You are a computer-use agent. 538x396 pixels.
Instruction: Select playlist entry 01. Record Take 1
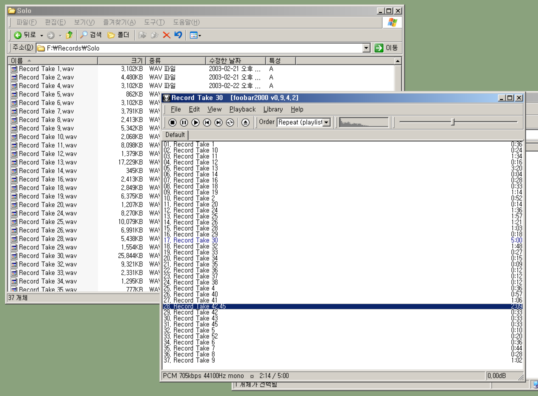click(x=343, y=144)
